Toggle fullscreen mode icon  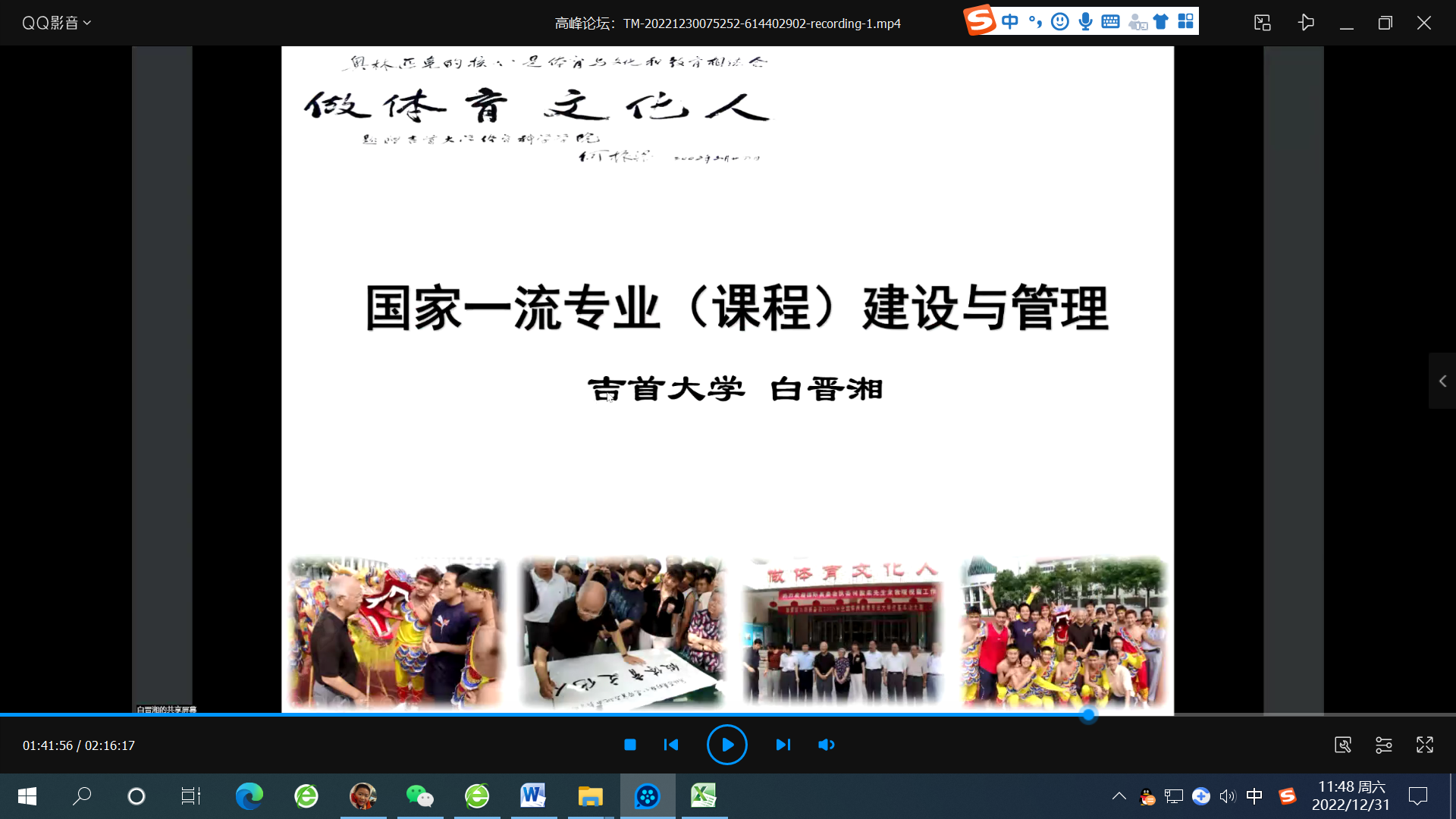[1424, 745]
